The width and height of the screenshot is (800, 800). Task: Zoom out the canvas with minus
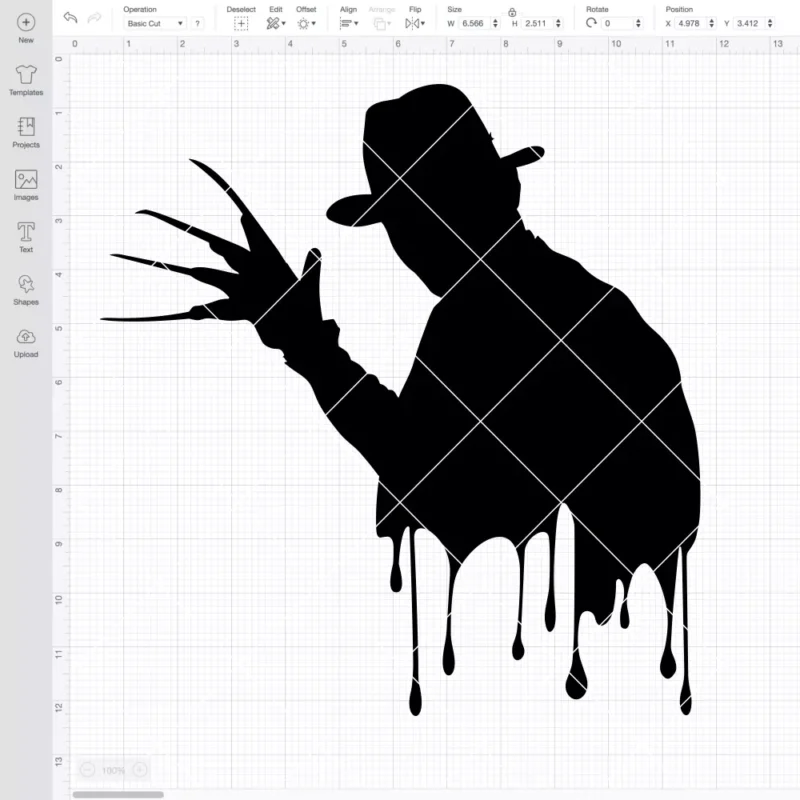tap(87, 769)
